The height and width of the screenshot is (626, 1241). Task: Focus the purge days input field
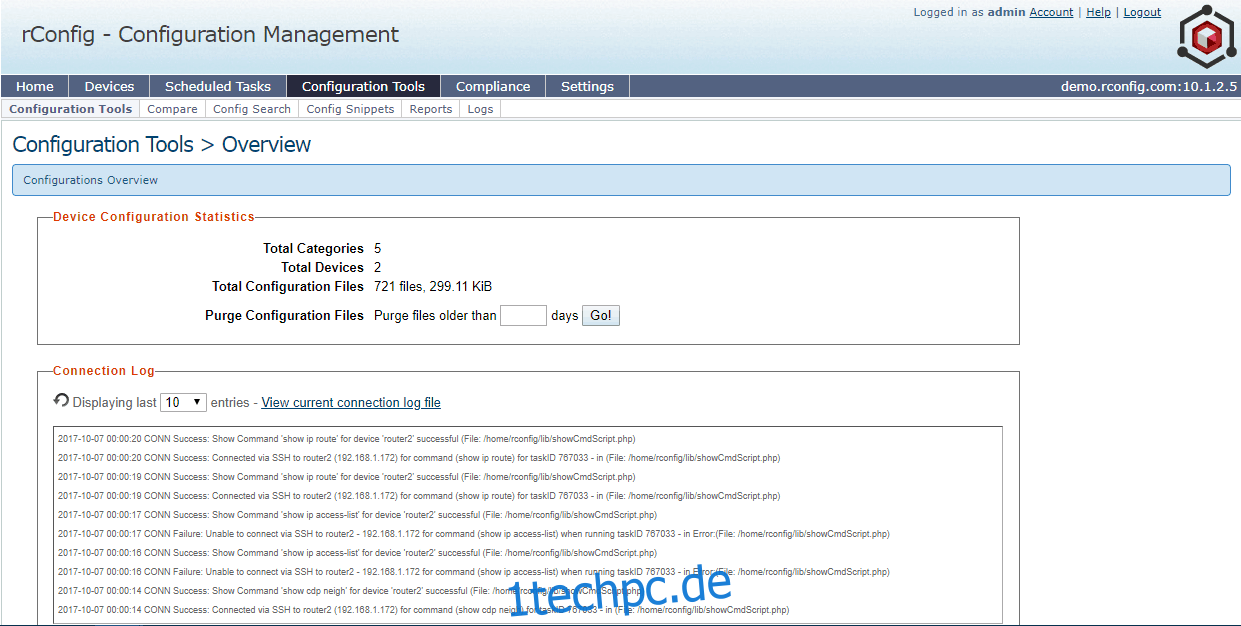click(523, 315)
